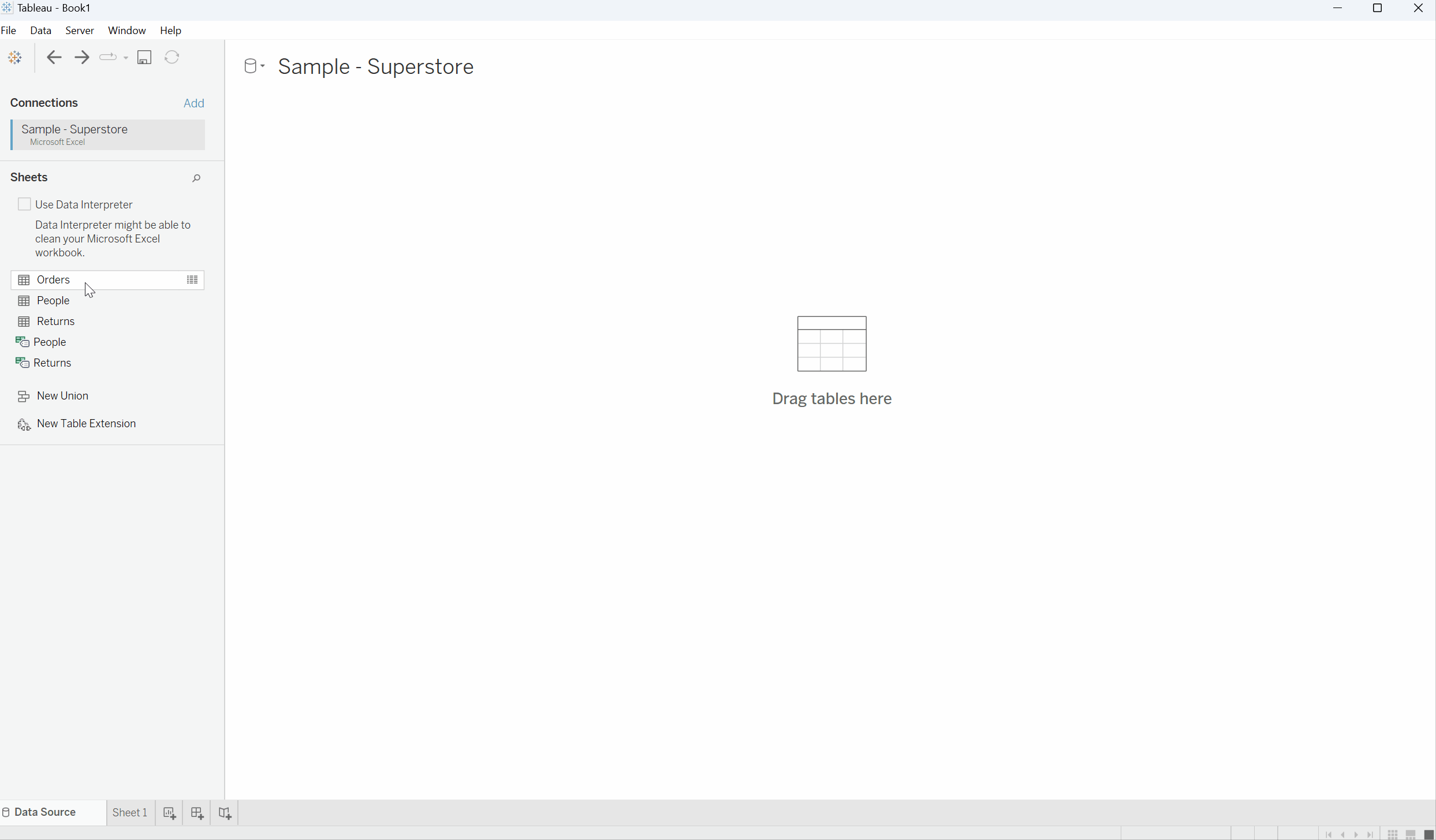Open the Server menu

click(79, 30)
